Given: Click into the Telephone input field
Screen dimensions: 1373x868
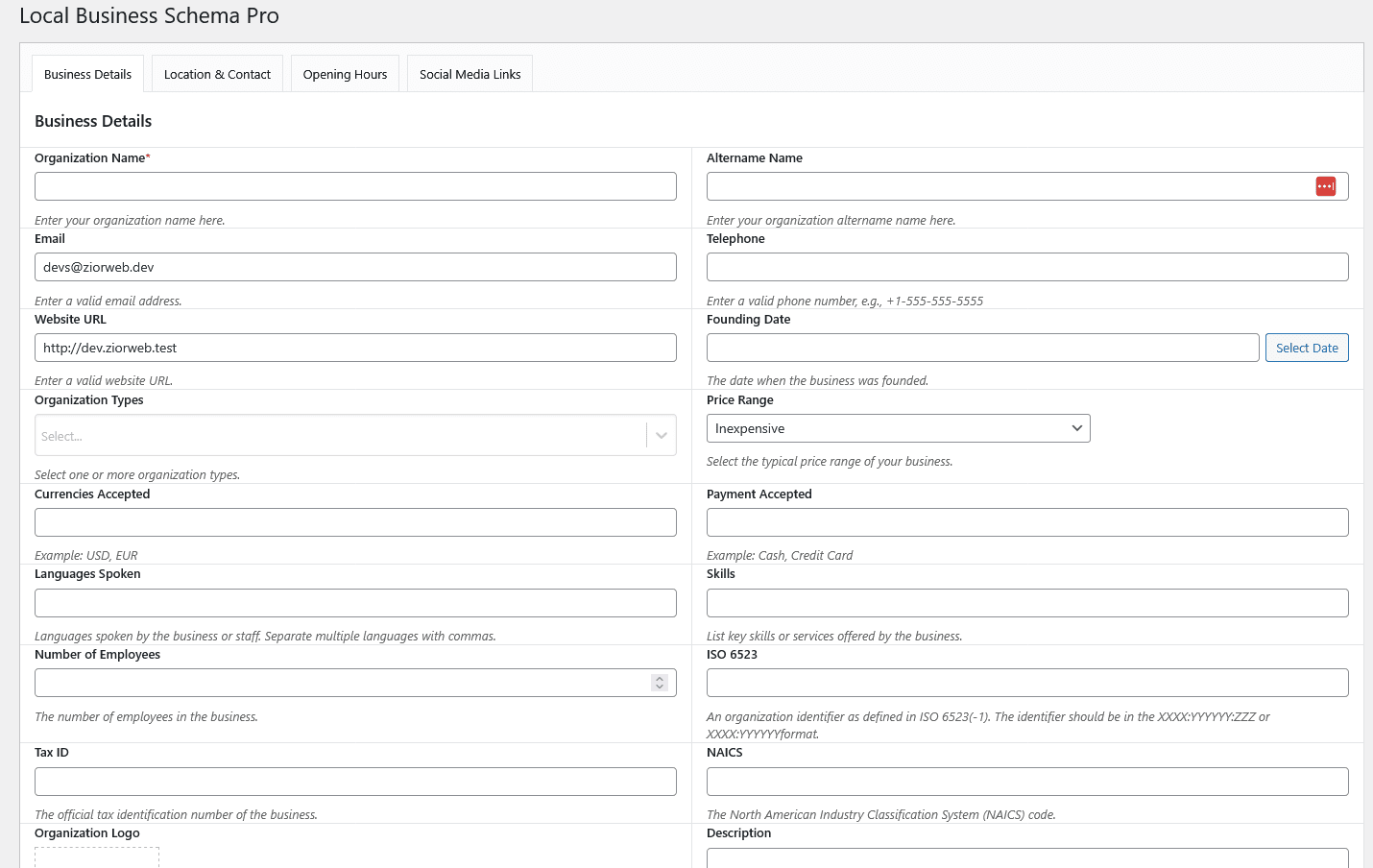Looking at the screenshot, I should 1027,267.
